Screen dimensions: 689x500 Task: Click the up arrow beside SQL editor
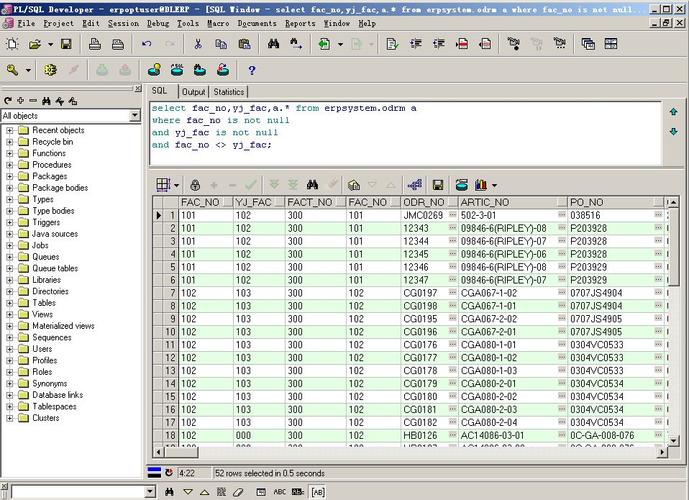coord(673,112)
